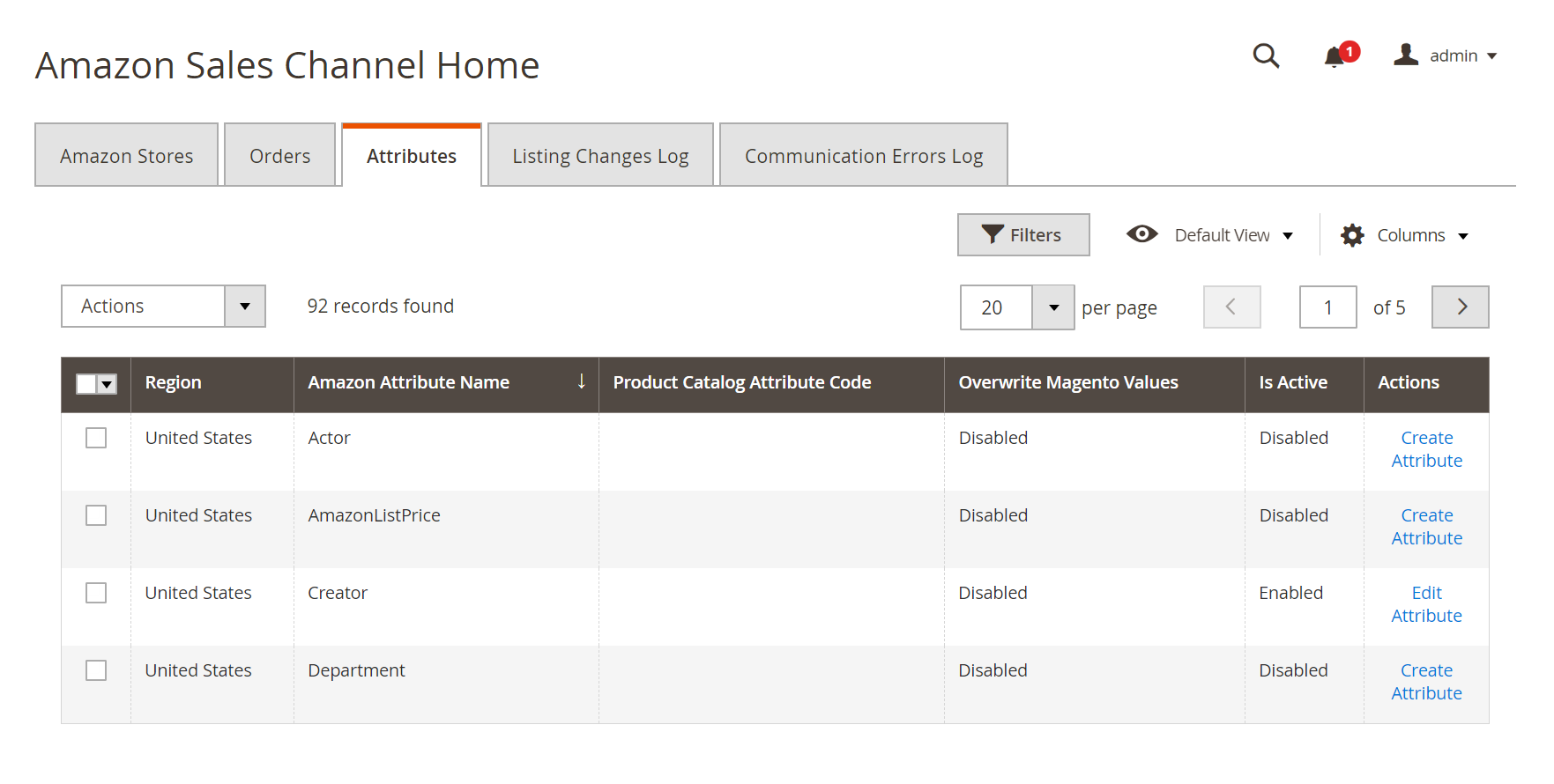Viewport: 1554px width, 784px height.
Task: Click the eye icon beside Default View
Action: coord(1142,234)
